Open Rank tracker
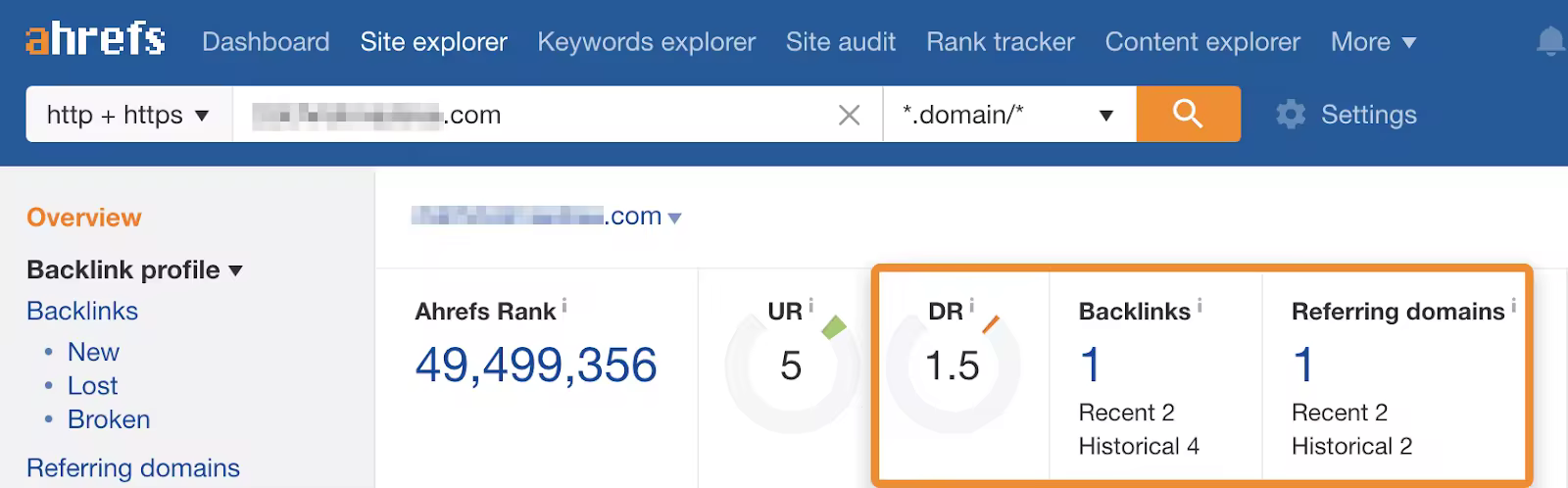Image resolution: width=1568 pixels, height=488 pixels. tap(1000, 42)
